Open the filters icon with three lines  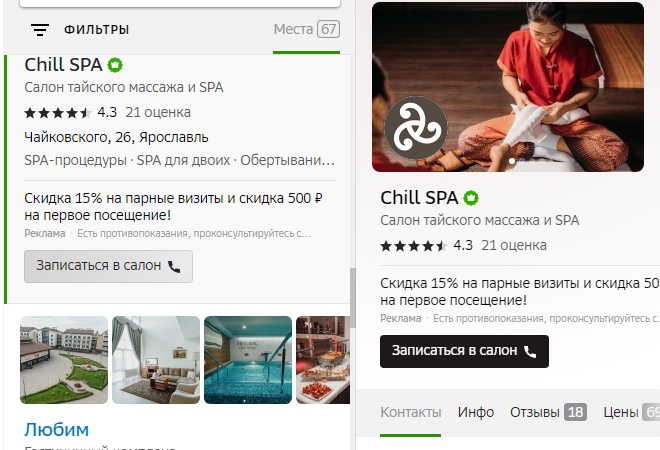click(x=40, y=29)
